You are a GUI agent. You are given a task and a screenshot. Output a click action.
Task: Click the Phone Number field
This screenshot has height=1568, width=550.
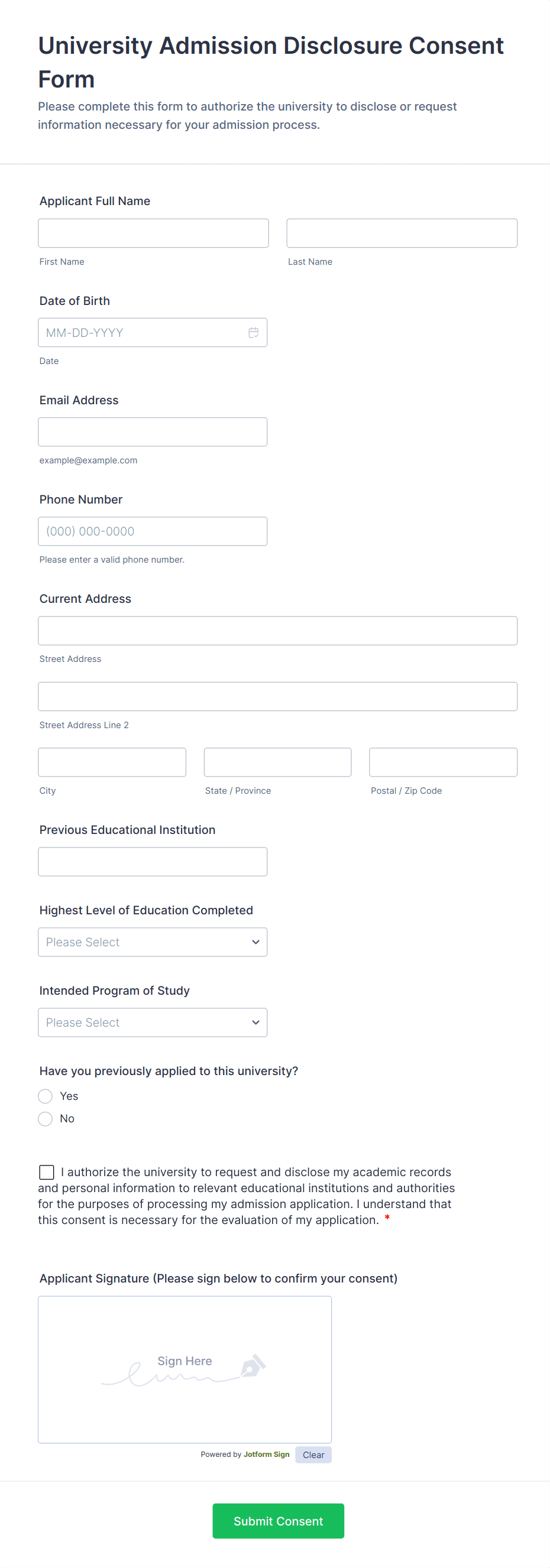coord(152,531)
